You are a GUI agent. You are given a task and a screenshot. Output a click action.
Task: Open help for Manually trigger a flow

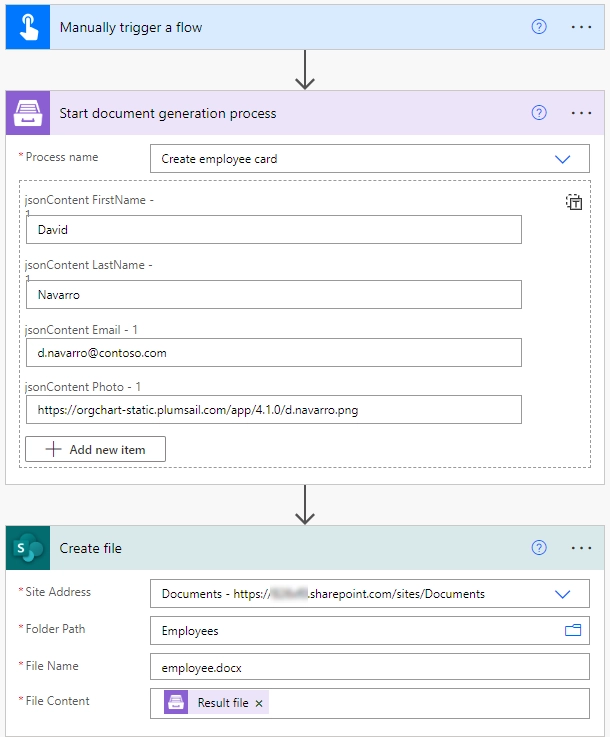(x=539, y=27)
